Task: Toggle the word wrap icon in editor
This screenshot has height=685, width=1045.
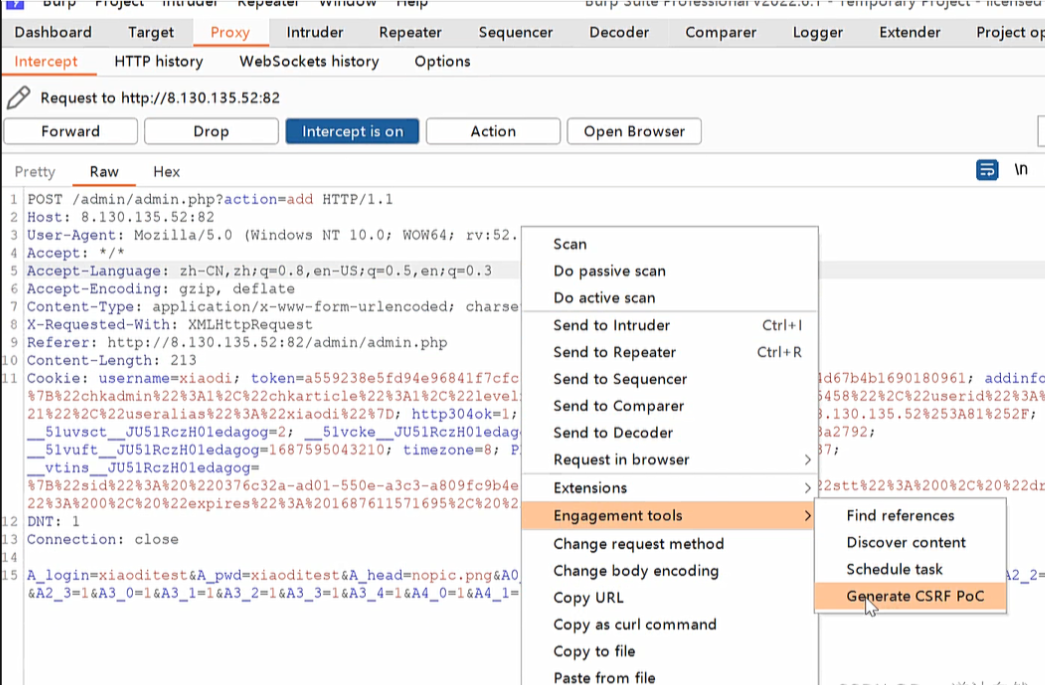Action: (987, 170)
